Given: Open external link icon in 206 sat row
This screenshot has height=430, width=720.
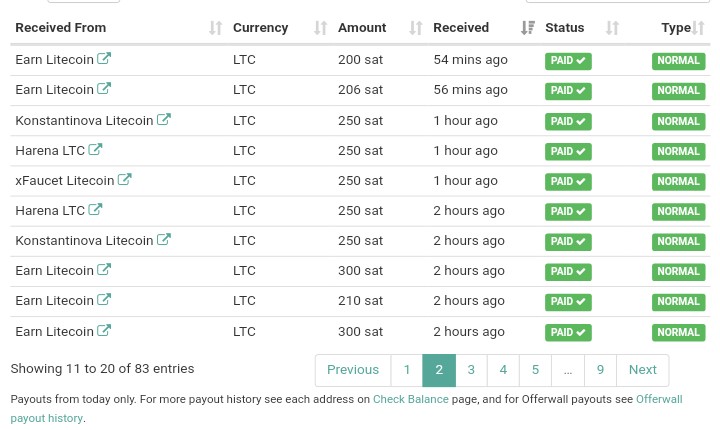Looking at the screenshot, I should (104, 88).
